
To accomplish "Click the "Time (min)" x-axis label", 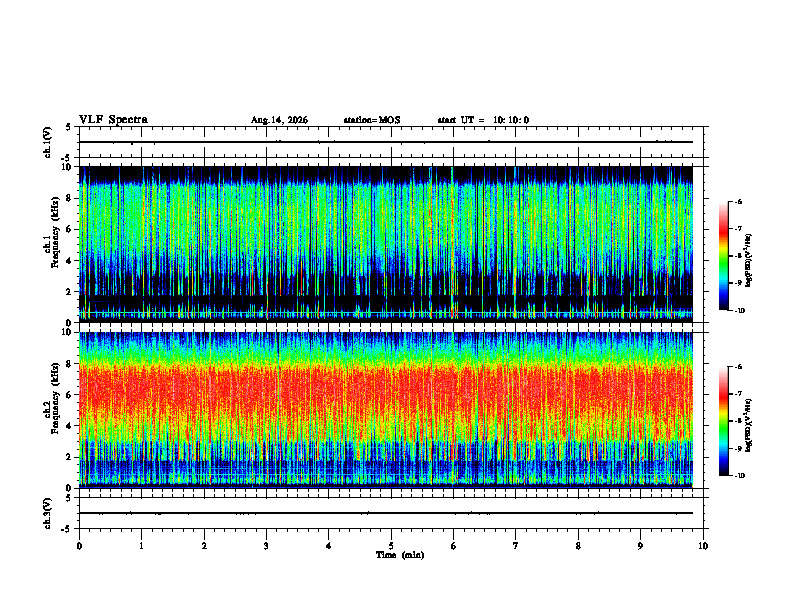I will pyautogui.click(x=400, y=555).
